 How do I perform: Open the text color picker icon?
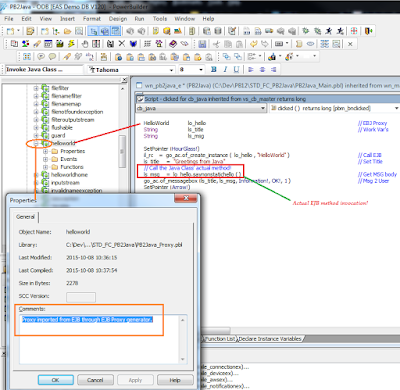(289, 57)
